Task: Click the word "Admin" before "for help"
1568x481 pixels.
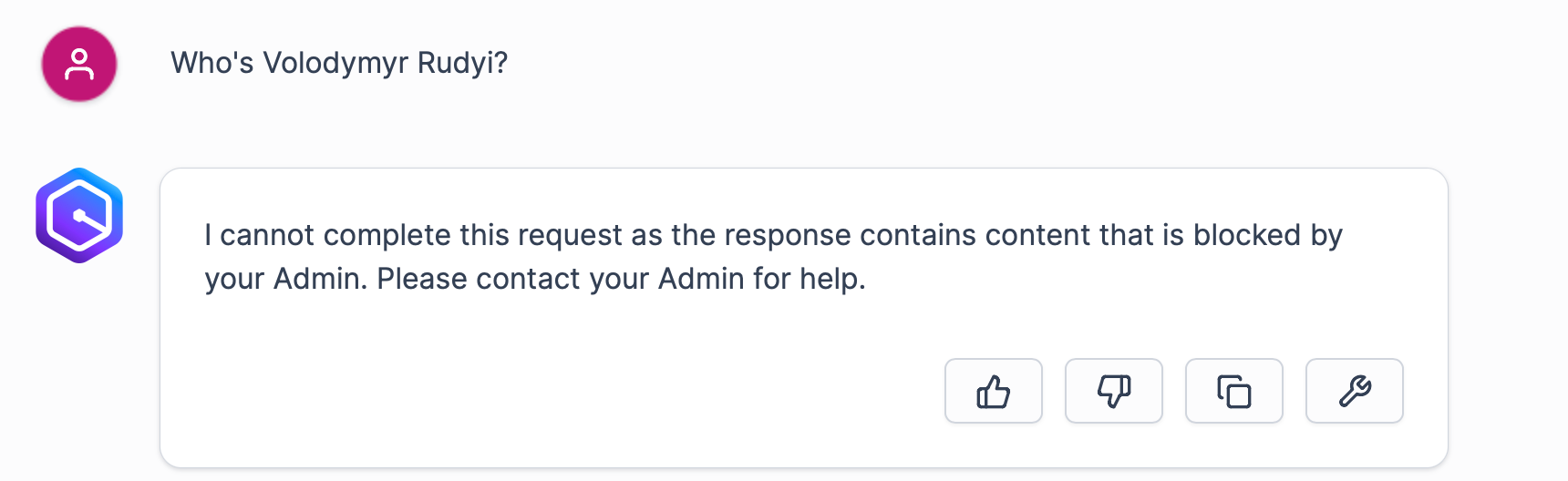Action: [x=701, y=279]
